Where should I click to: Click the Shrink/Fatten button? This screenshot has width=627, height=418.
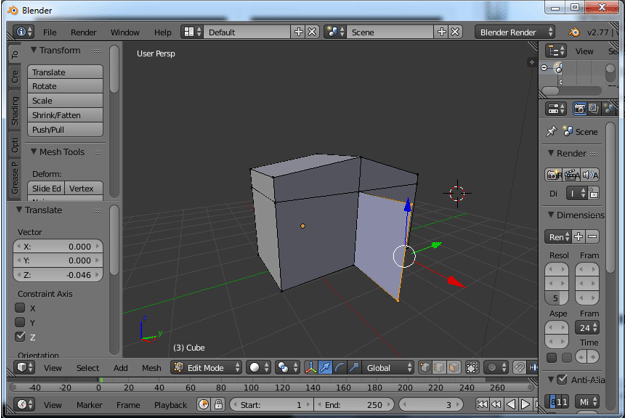coord(65,115)
